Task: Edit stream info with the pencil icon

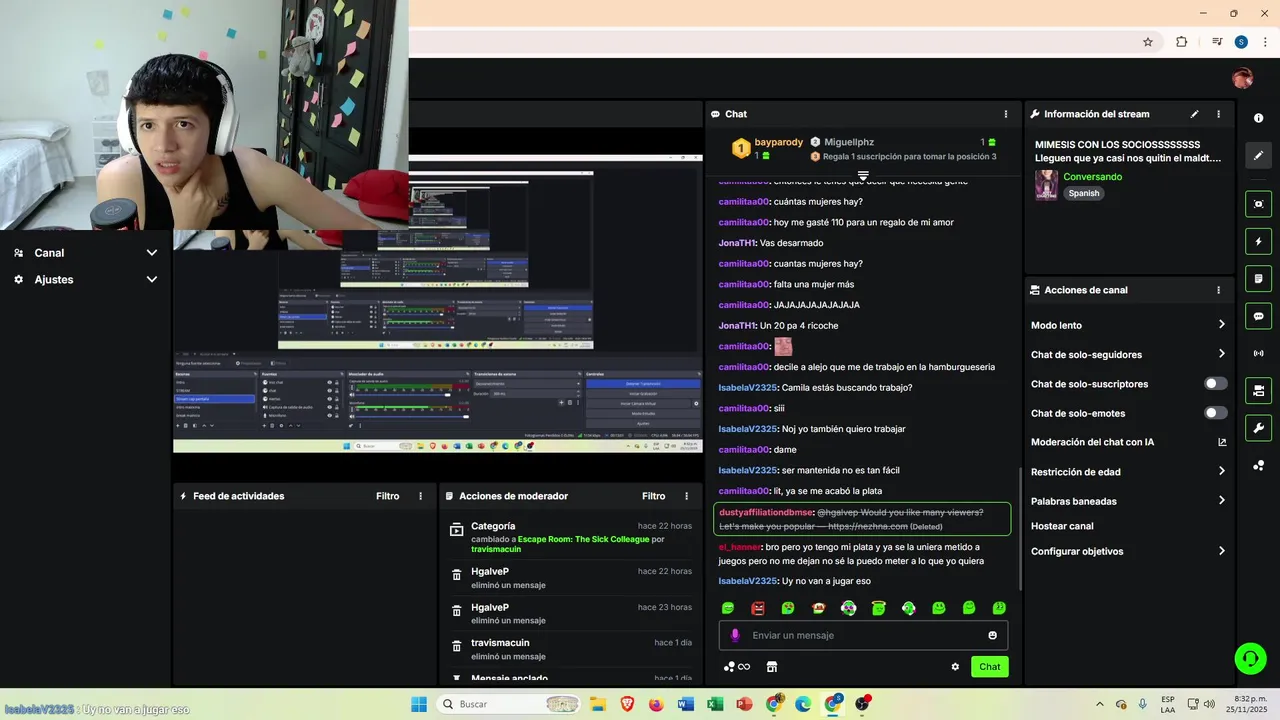Action: (x=1194, y=114)
